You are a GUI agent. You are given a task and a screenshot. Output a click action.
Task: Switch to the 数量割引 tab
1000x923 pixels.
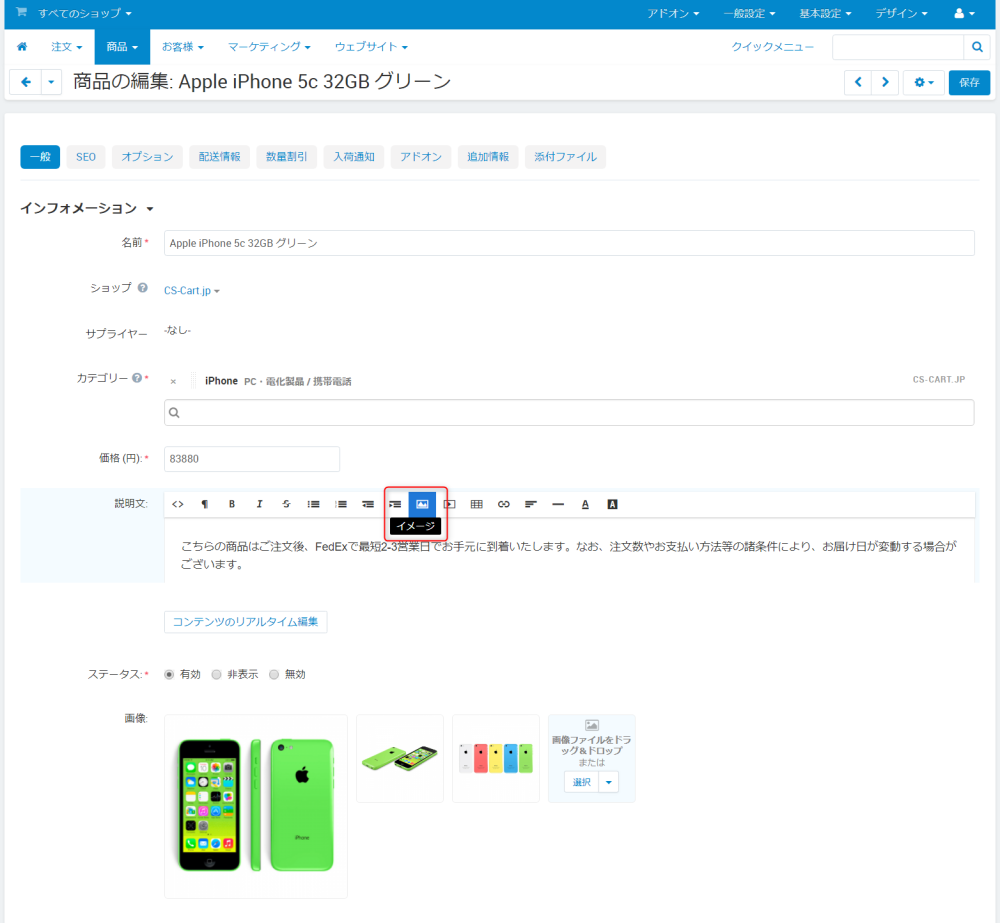click(x=286, y=157)
